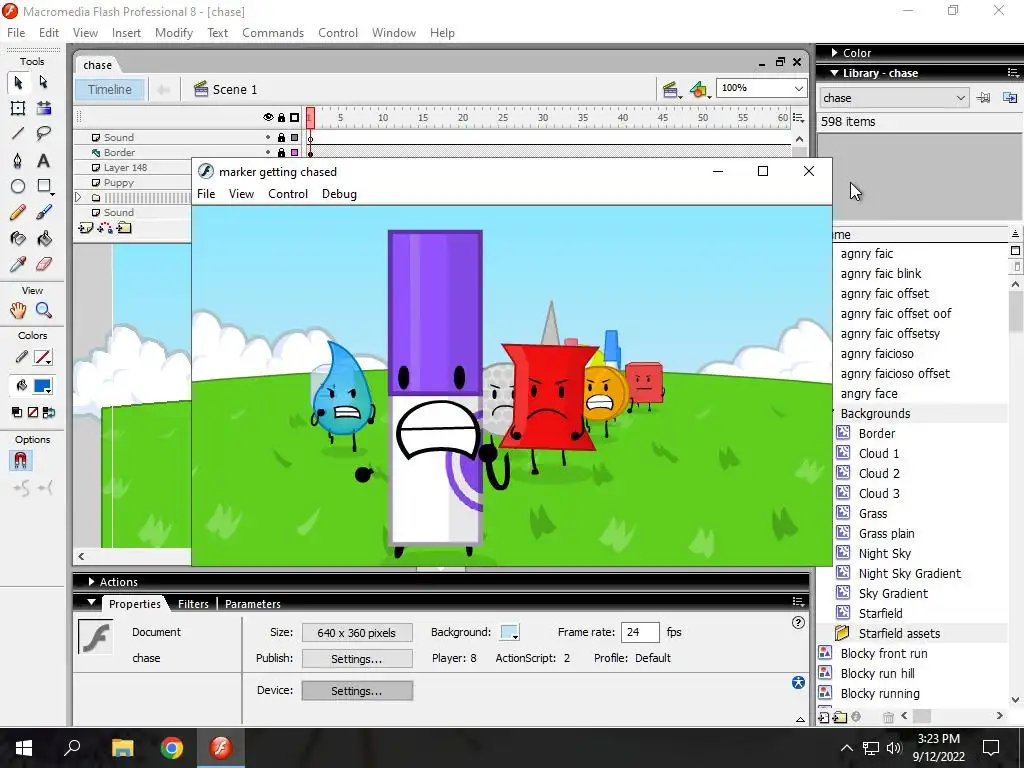Click the Insert Layer Folder icon
Screen dimensions: 1024x768
click(x=124, y=228)
